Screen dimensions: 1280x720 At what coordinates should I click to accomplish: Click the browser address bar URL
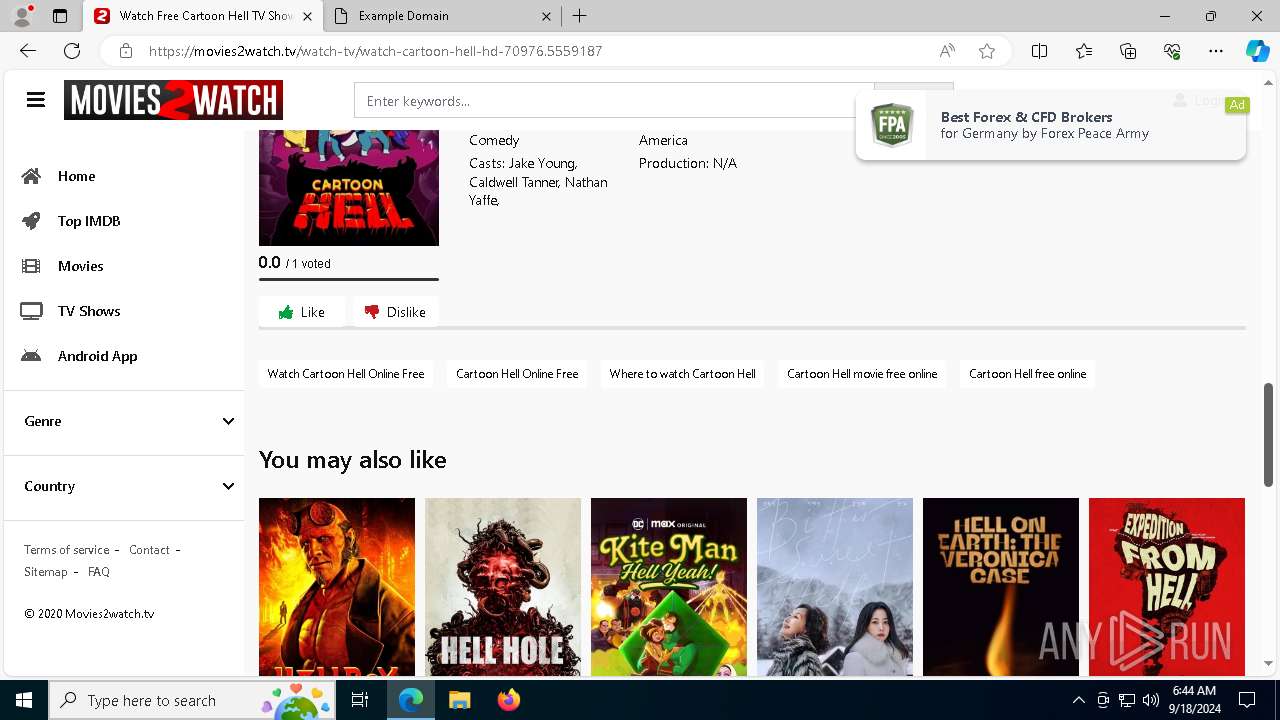coord(375,51)
